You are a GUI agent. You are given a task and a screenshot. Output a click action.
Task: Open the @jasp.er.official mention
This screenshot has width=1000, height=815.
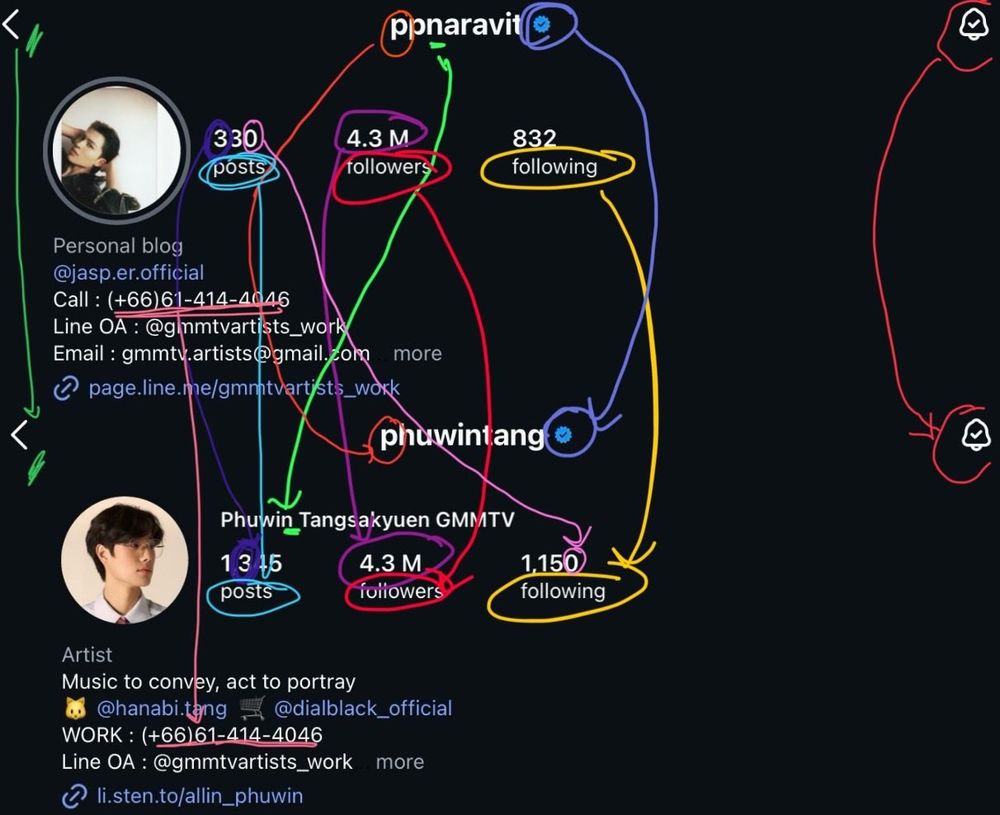point(128,273)
